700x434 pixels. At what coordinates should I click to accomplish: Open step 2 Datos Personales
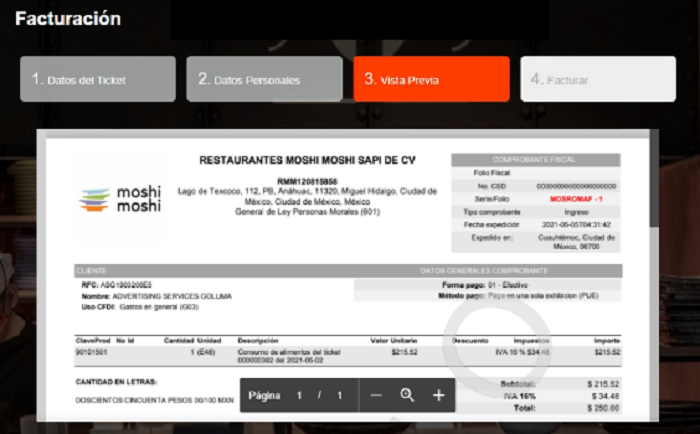click(x=264, y=79)
